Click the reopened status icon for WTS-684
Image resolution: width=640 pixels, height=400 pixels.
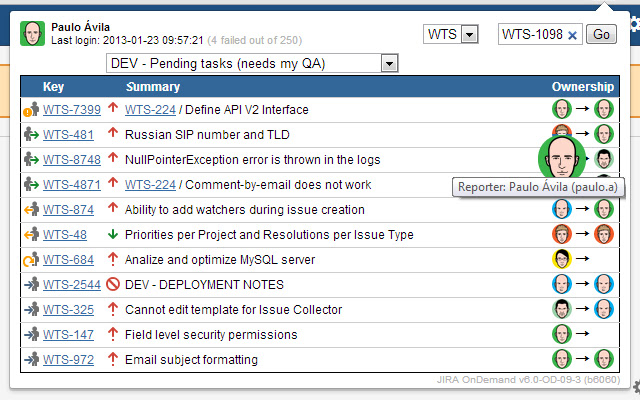(x=31, y=259)
